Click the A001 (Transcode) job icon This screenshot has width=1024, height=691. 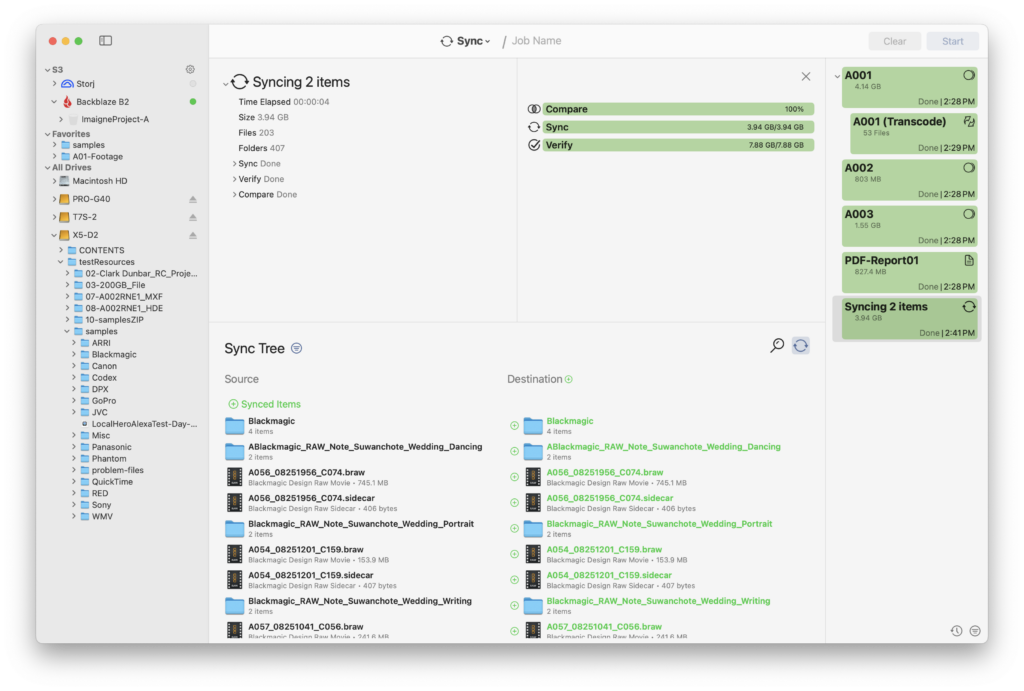click(x=968, y=121)
